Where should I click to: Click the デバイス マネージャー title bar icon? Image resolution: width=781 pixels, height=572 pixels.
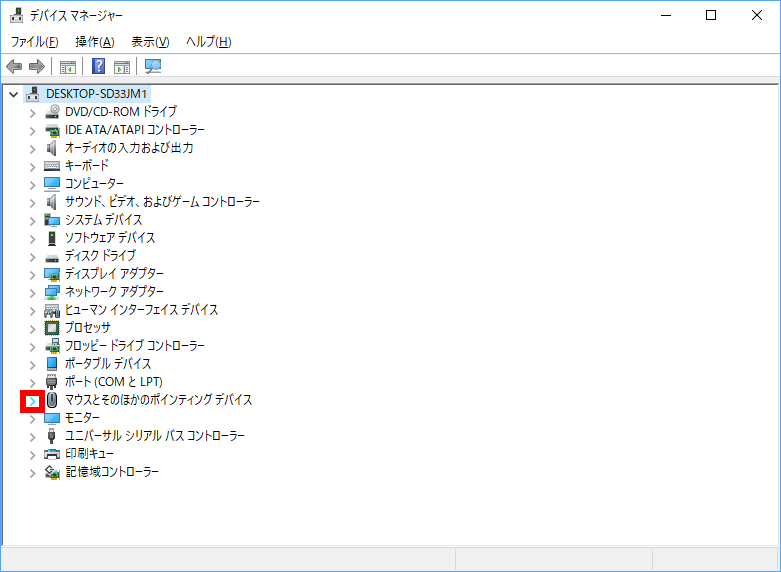click(x=16, y=15)
